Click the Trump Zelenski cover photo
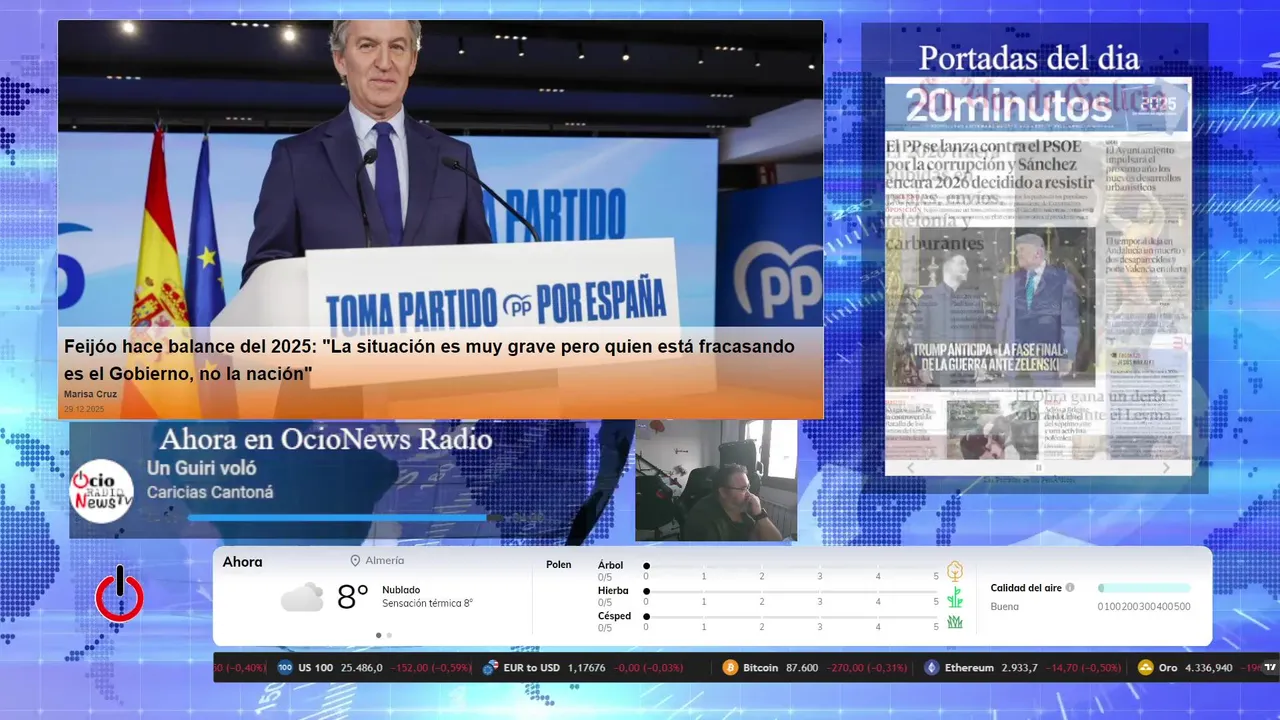The width and height of the screenshot is (1280, 720). 991,307
